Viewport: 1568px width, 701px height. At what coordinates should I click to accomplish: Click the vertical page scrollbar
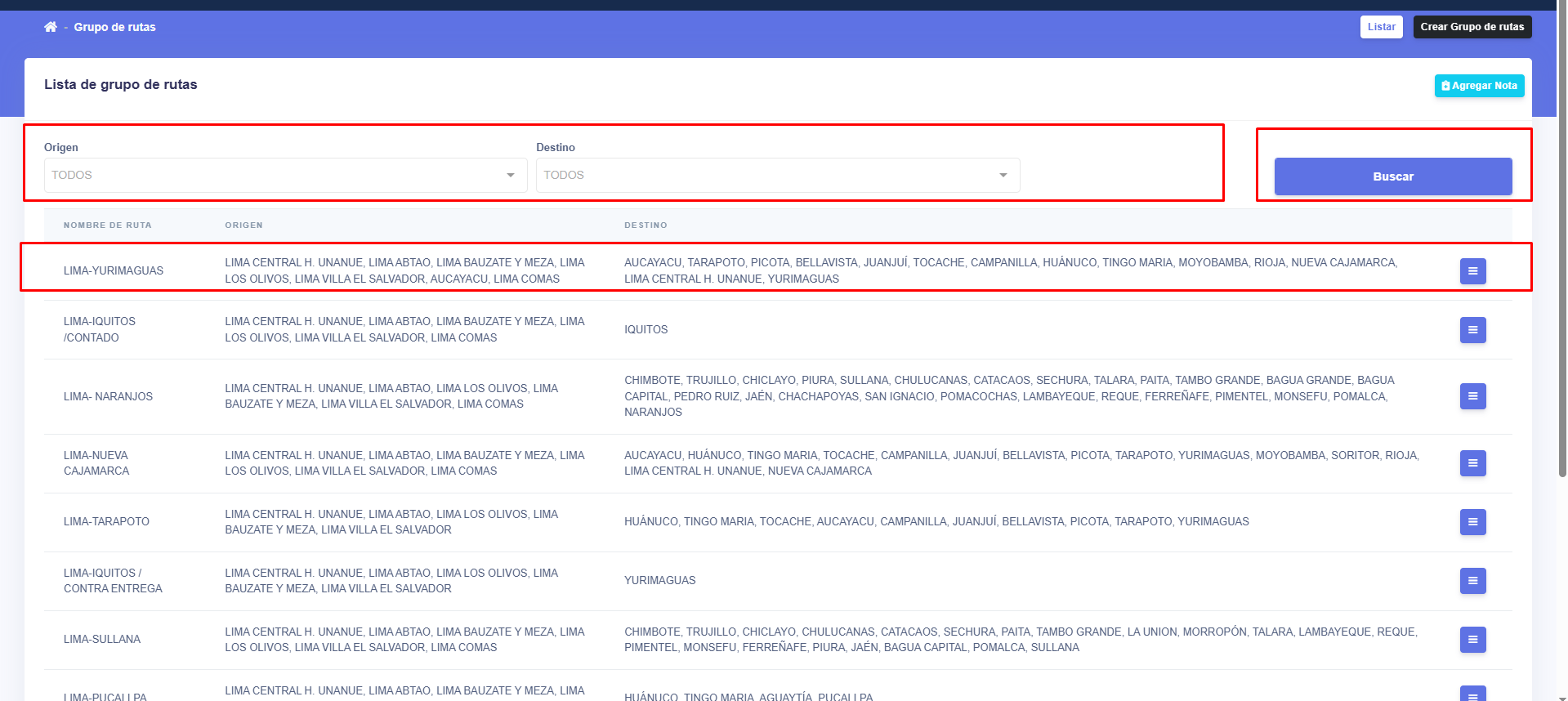1562,245
